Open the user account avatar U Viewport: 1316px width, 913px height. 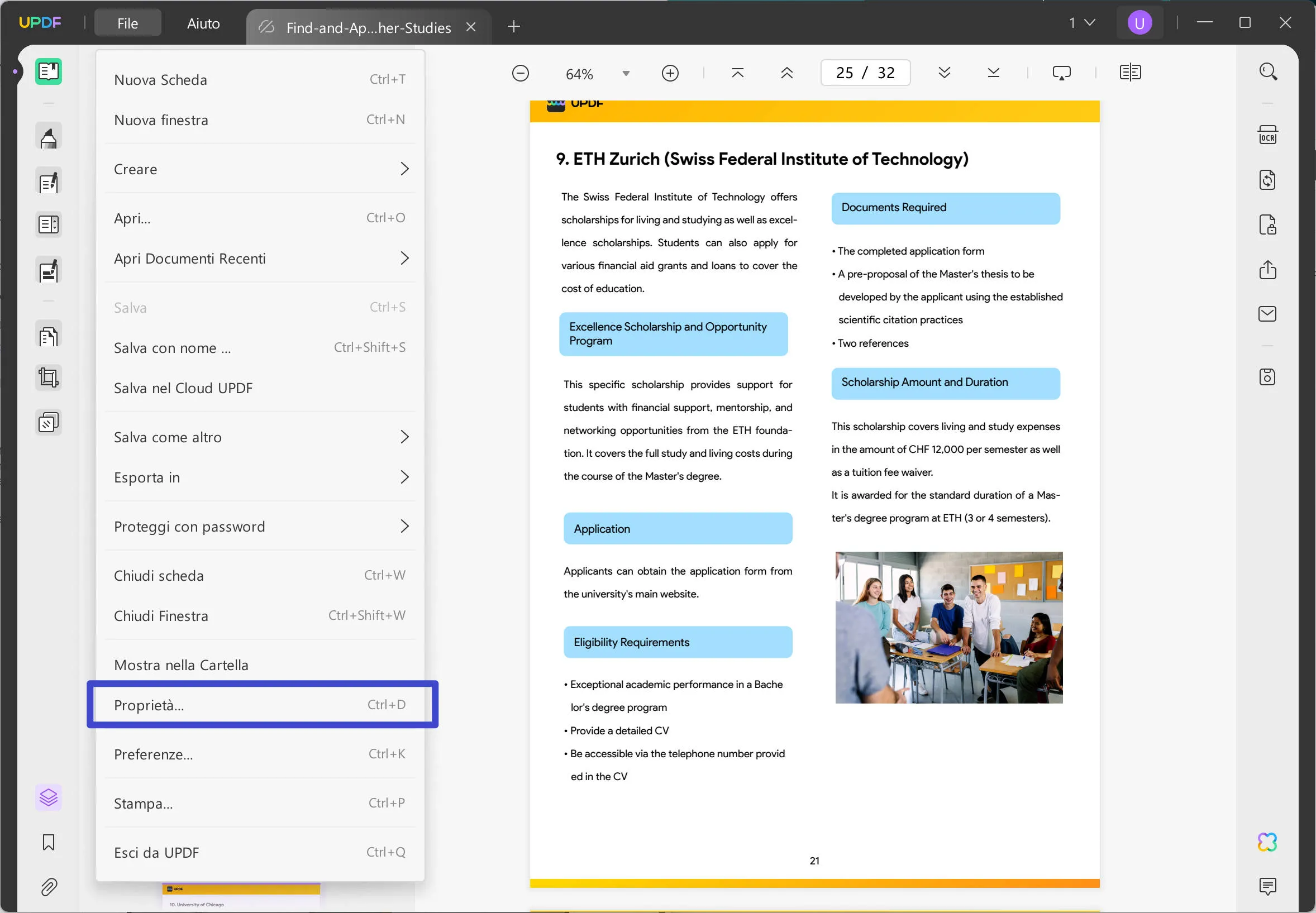pyautogui.click(x=1139, y=23)
